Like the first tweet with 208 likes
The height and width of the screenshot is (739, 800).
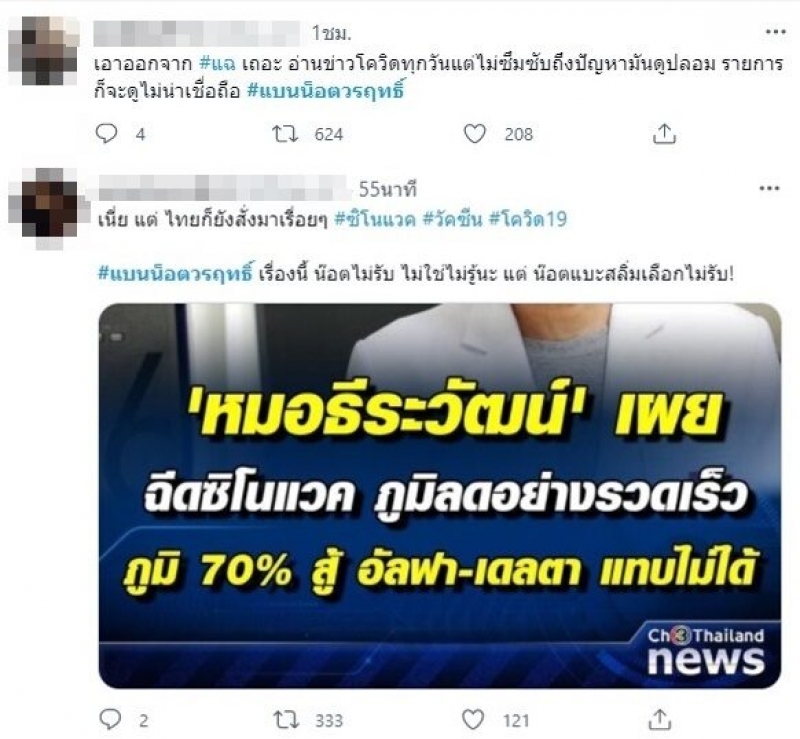pyautogui.click(x=474, y=134)
